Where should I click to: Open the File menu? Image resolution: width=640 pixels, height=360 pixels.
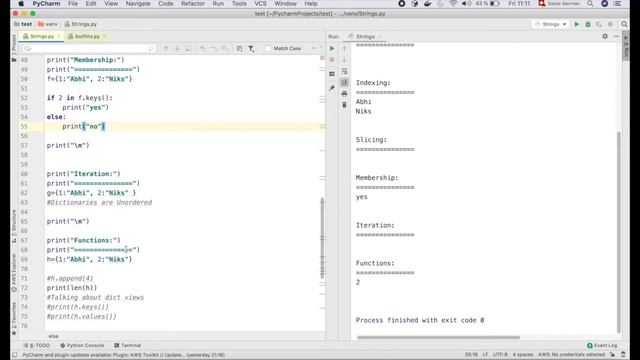click(73, 4)
